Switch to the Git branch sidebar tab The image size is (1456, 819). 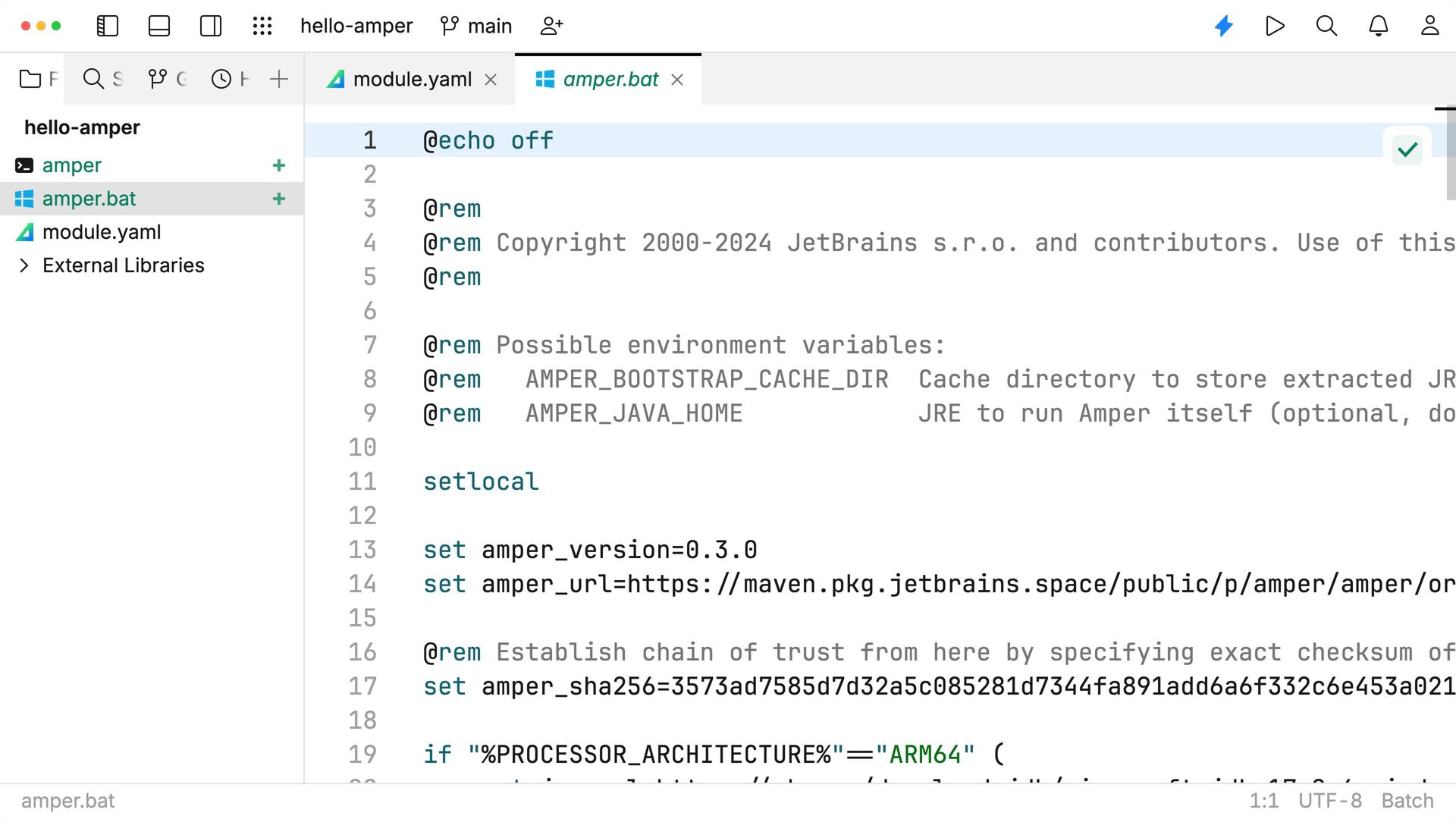coord(167,79)
